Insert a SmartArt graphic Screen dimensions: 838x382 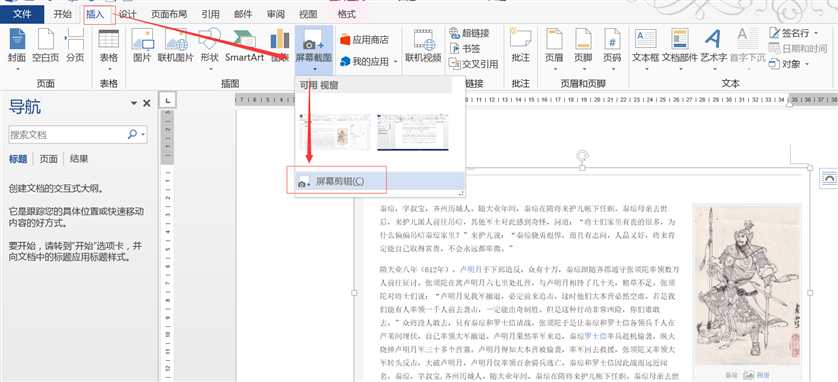pyautogui.click(x=244, y=46)
